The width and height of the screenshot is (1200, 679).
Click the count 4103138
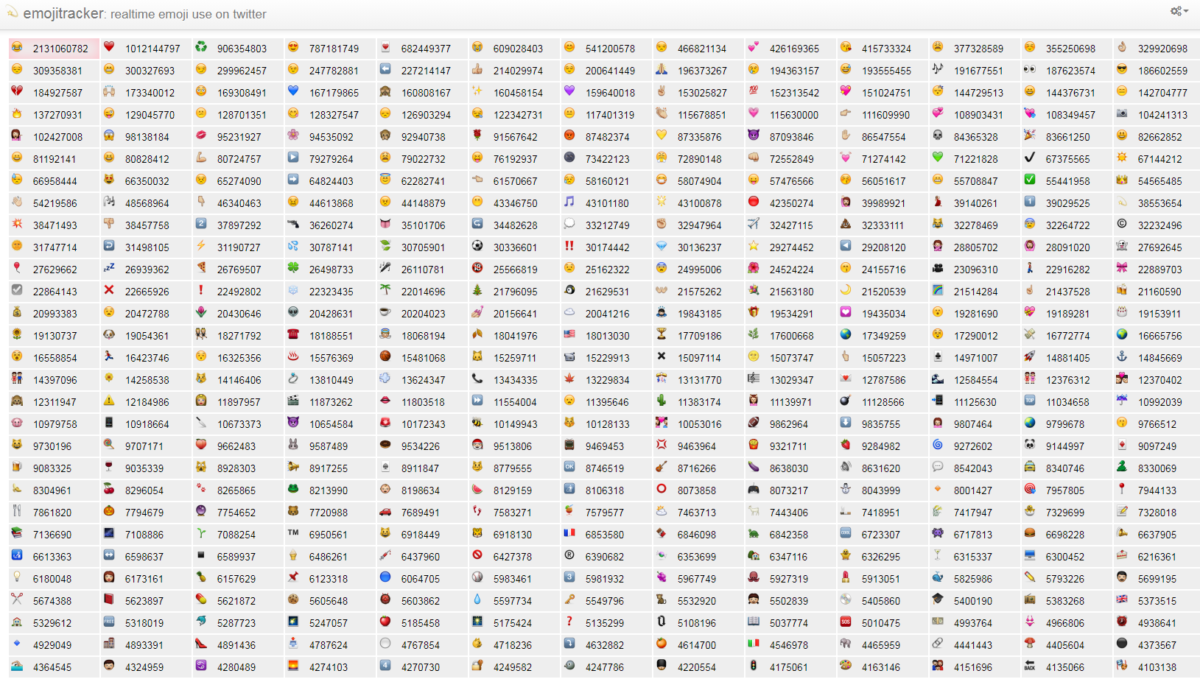[x=1157, y=667]
